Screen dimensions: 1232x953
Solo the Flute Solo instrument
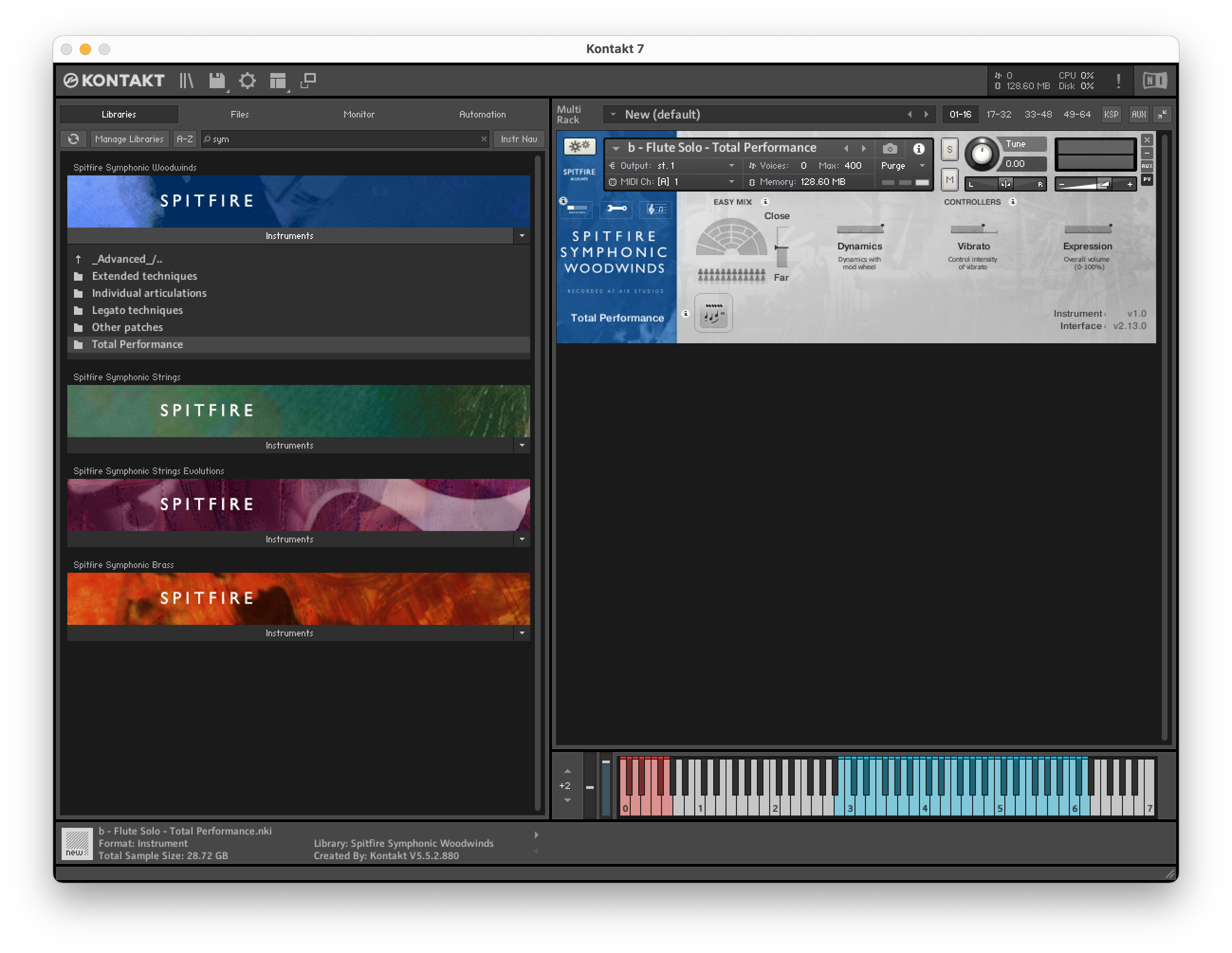949,150
